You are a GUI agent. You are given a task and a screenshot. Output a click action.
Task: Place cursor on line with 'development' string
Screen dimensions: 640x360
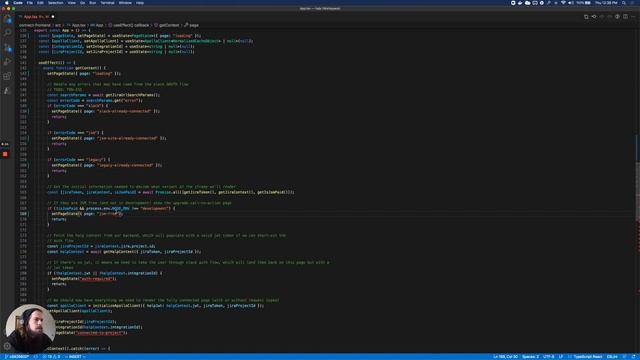[111, 209]
